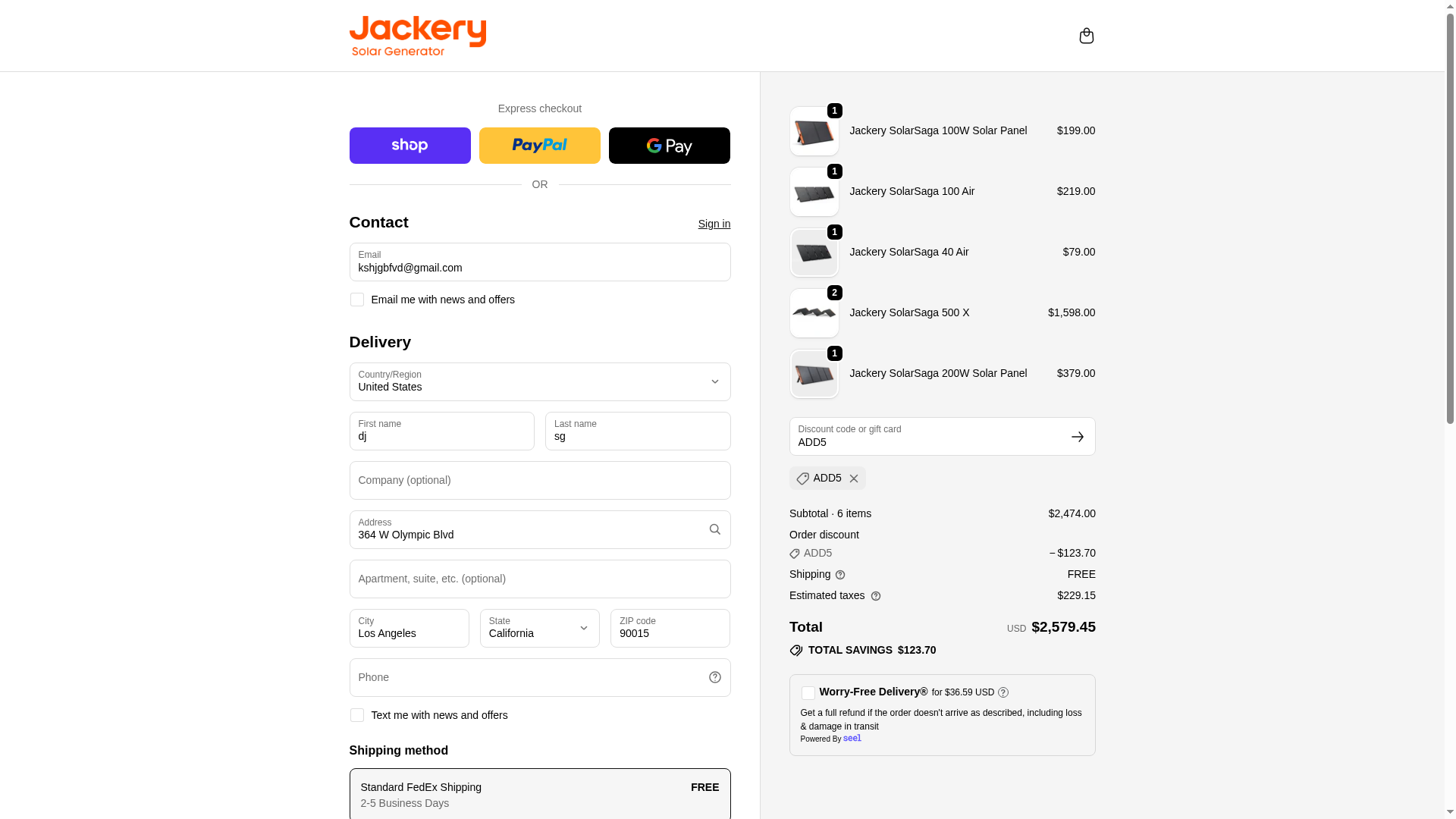Pay with PayPal express button
The image size is (1456, 819).
pyautogui.click(x=539, y=146)
